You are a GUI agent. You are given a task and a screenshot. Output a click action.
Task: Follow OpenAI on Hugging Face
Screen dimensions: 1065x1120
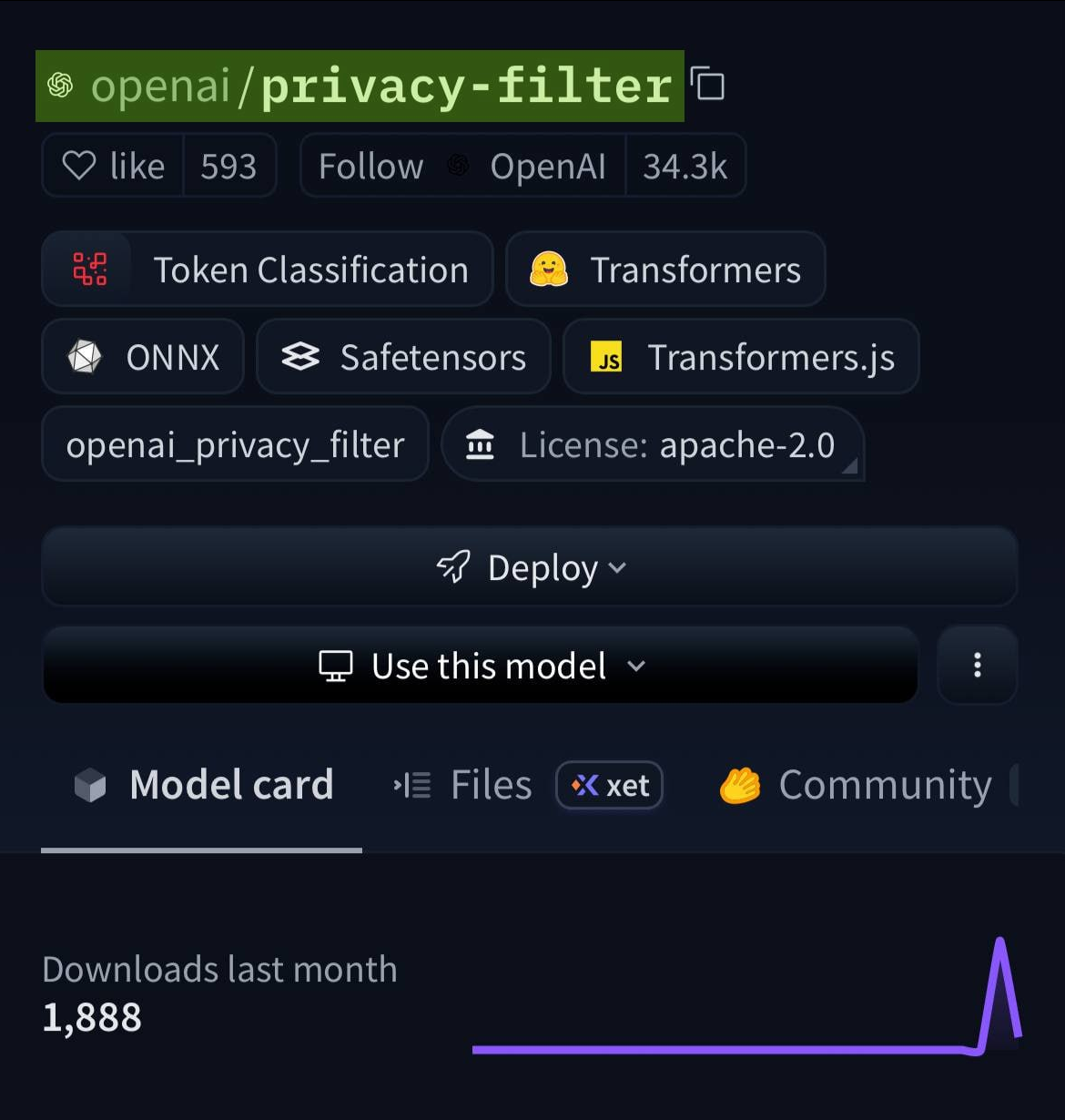pos(370,166)
